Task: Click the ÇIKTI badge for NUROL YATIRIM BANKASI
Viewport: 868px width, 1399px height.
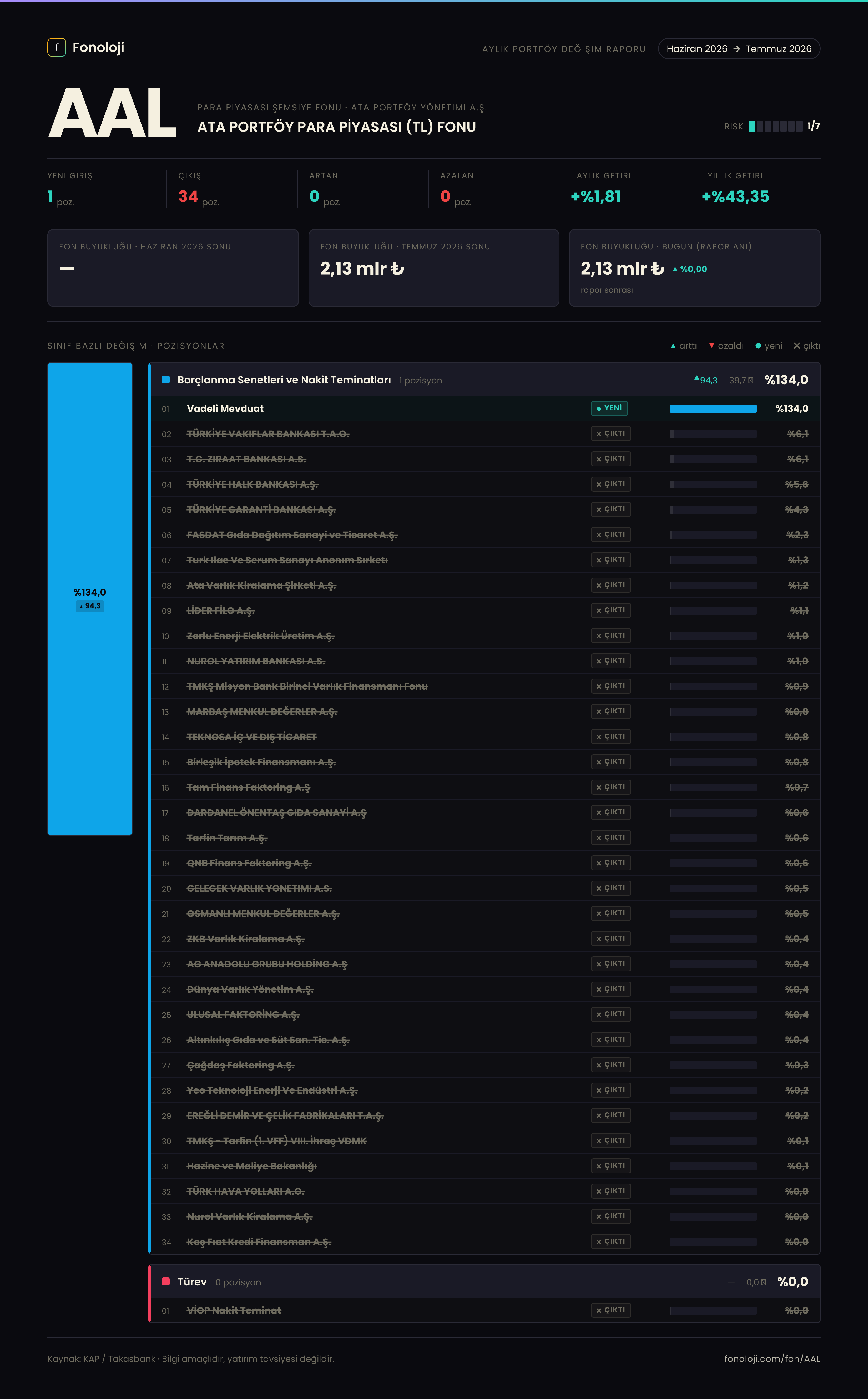Action: [611, 661]
